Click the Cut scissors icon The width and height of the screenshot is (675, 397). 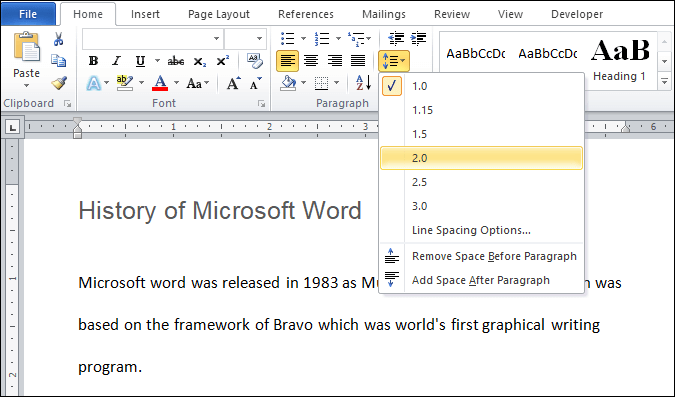(58, 39)
